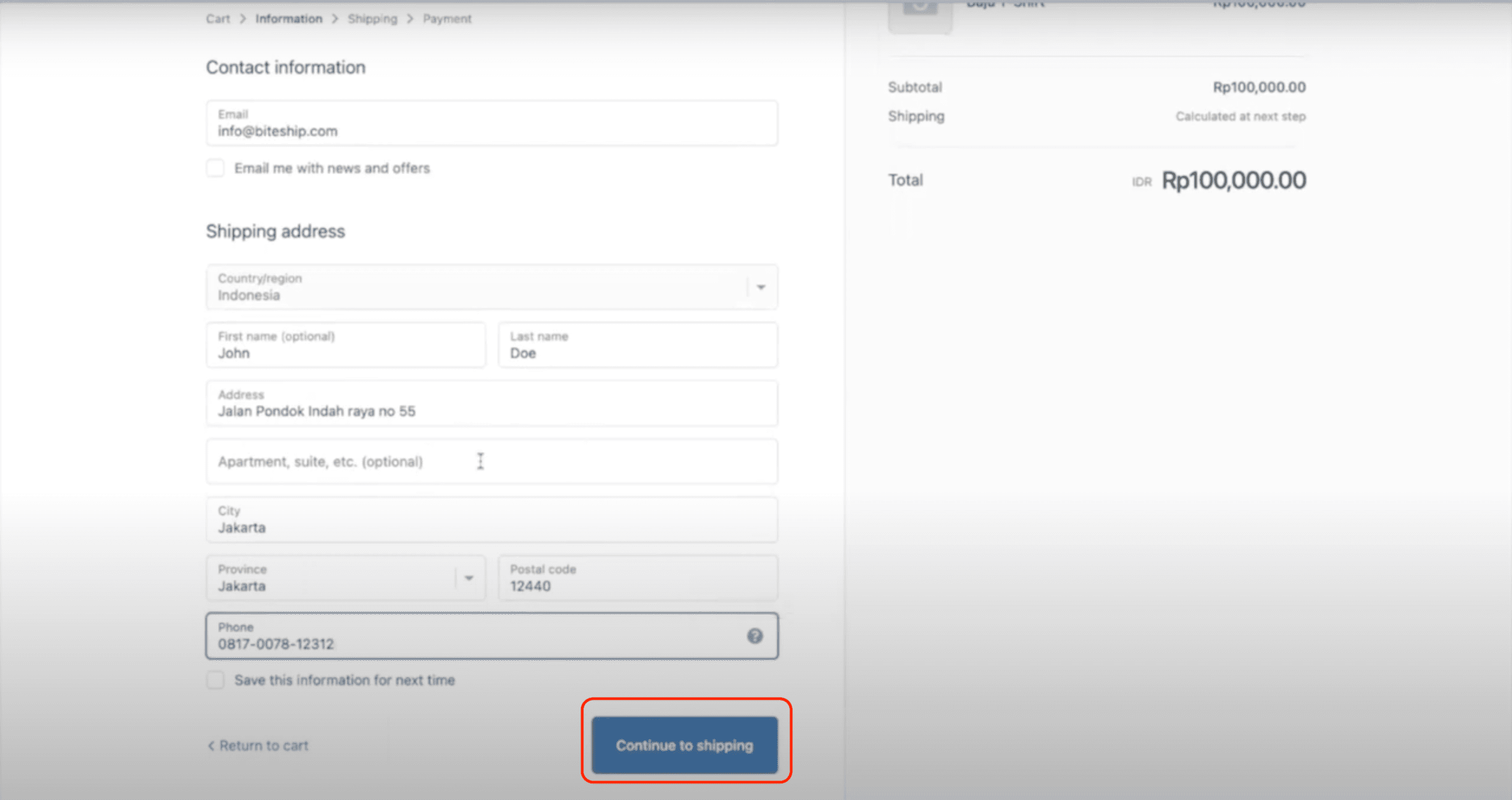
Task: Click 'Calculated at next step' text
Action: (1241, 116)
